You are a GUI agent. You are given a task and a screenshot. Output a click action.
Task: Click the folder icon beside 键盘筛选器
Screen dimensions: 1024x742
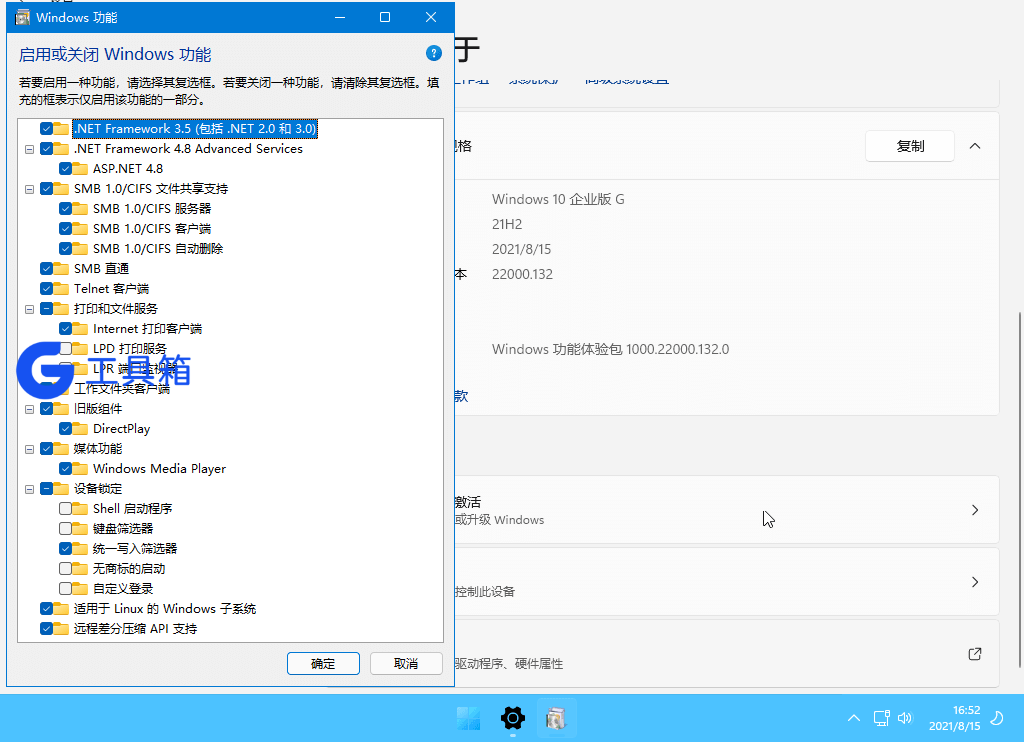pyautogui.click(x=80, y=528)
